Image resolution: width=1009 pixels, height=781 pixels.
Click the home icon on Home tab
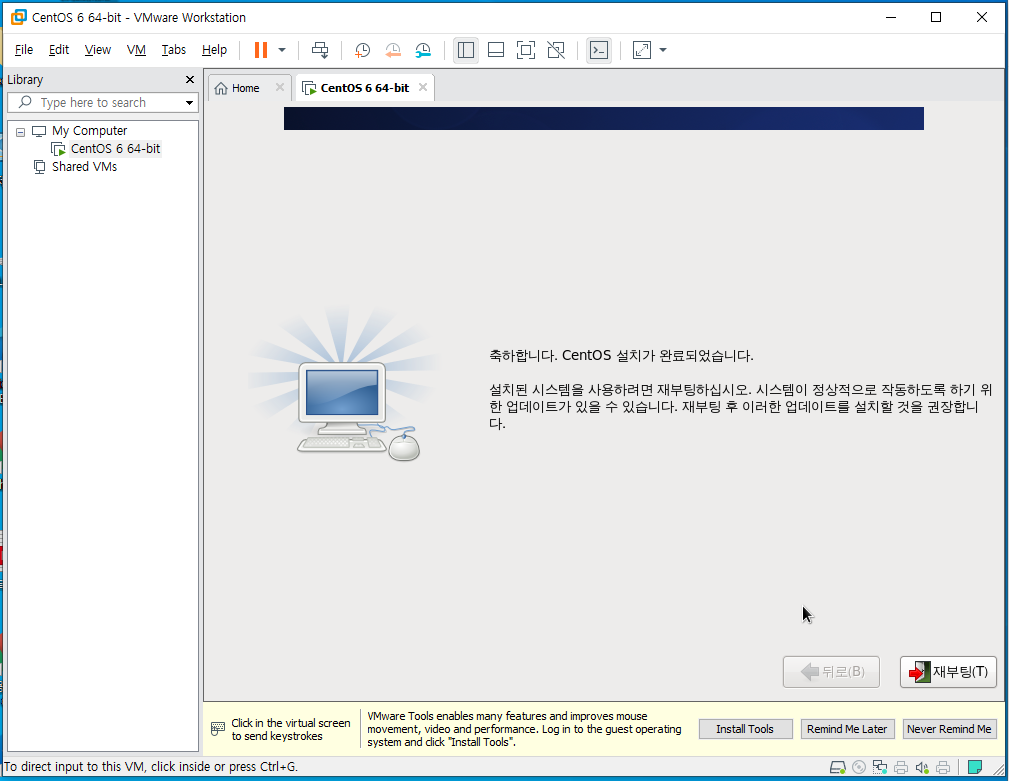click(x=221, y=88)
